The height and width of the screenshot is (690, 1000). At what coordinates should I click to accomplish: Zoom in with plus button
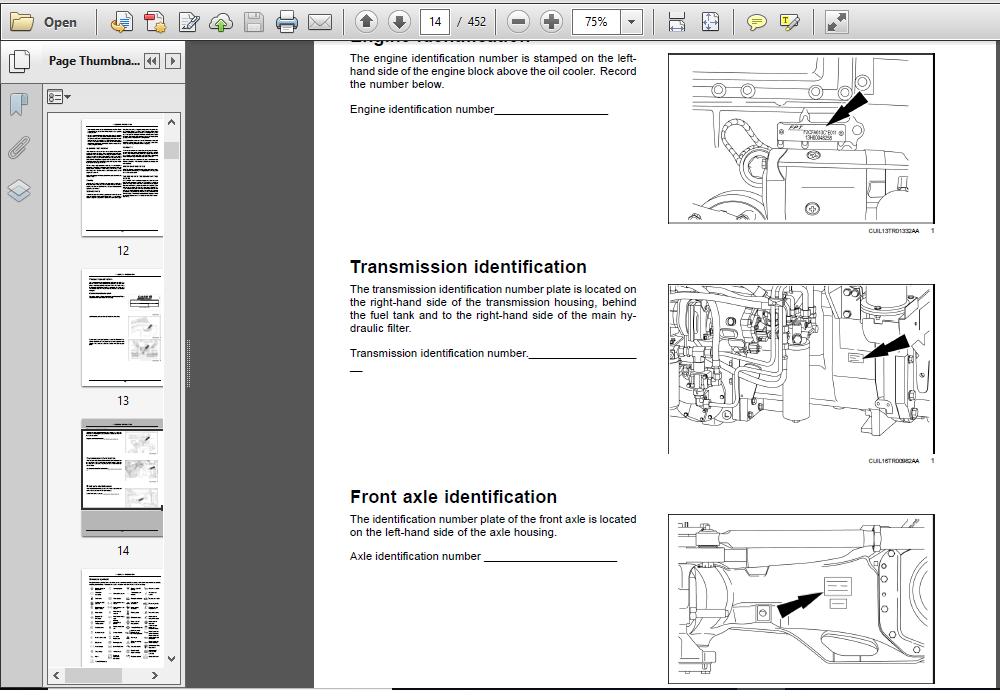point(551,22)
